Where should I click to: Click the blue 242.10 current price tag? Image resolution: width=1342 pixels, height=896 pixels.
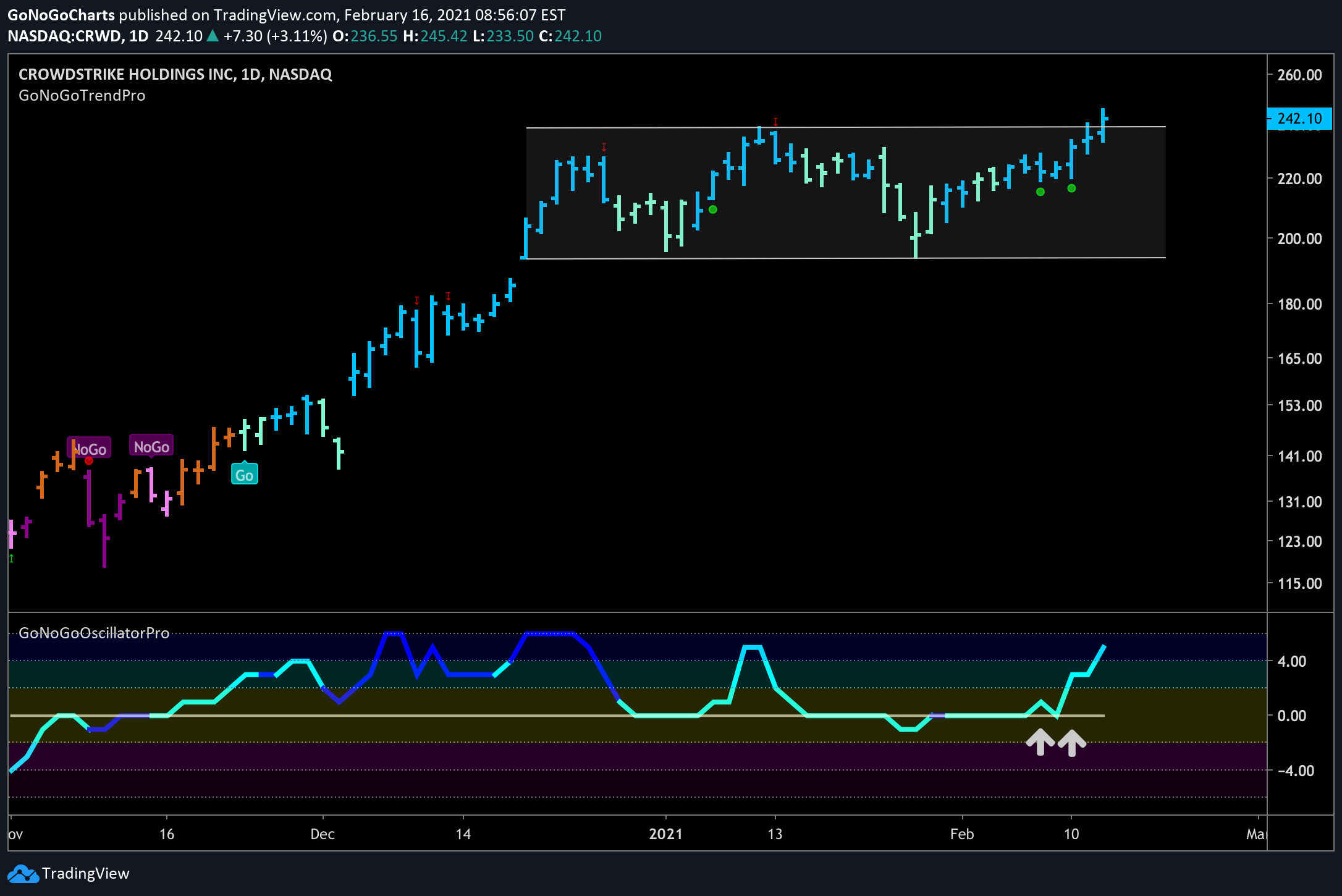point(1299,119)
